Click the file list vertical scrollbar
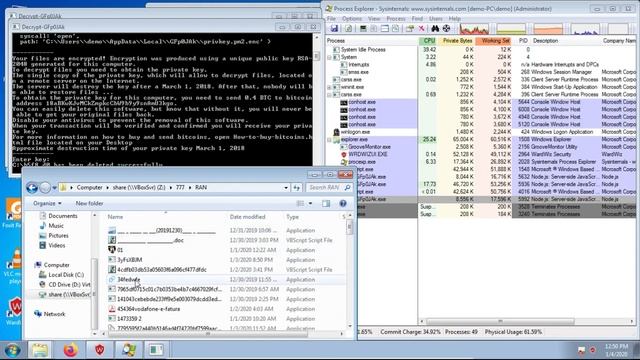The width and height of the screenshot is (640, 360). pyautogui.click(x=349, y=227)
